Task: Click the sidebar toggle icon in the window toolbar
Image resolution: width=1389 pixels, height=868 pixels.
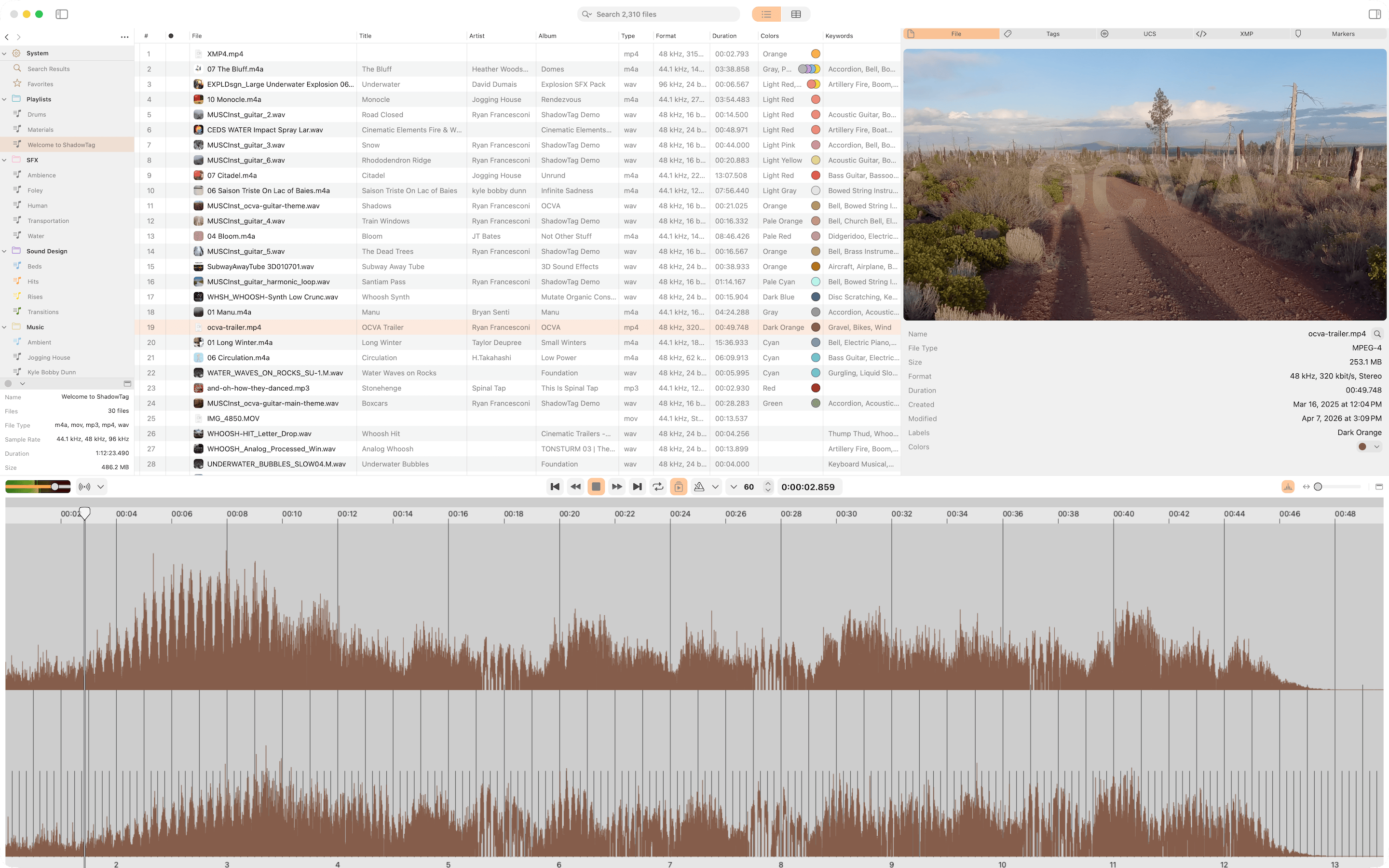Action: pyautogui.click(x=62, y=14)
